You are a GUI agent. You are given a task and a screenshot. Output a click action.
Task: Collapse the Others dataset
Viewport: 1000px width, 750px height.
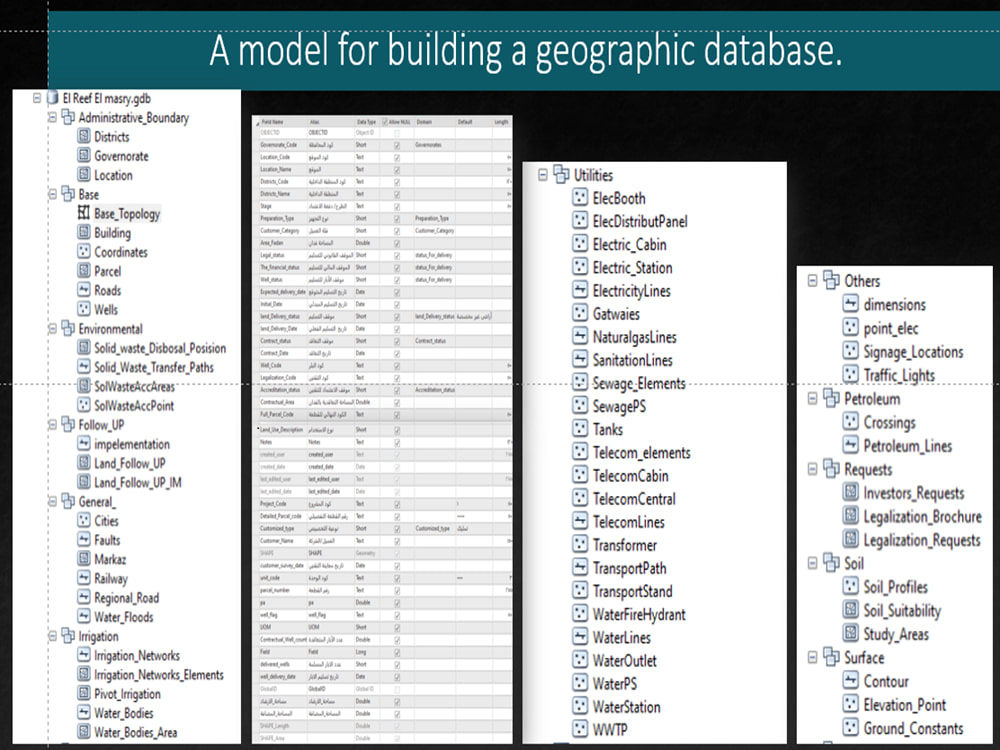[812, 280]
